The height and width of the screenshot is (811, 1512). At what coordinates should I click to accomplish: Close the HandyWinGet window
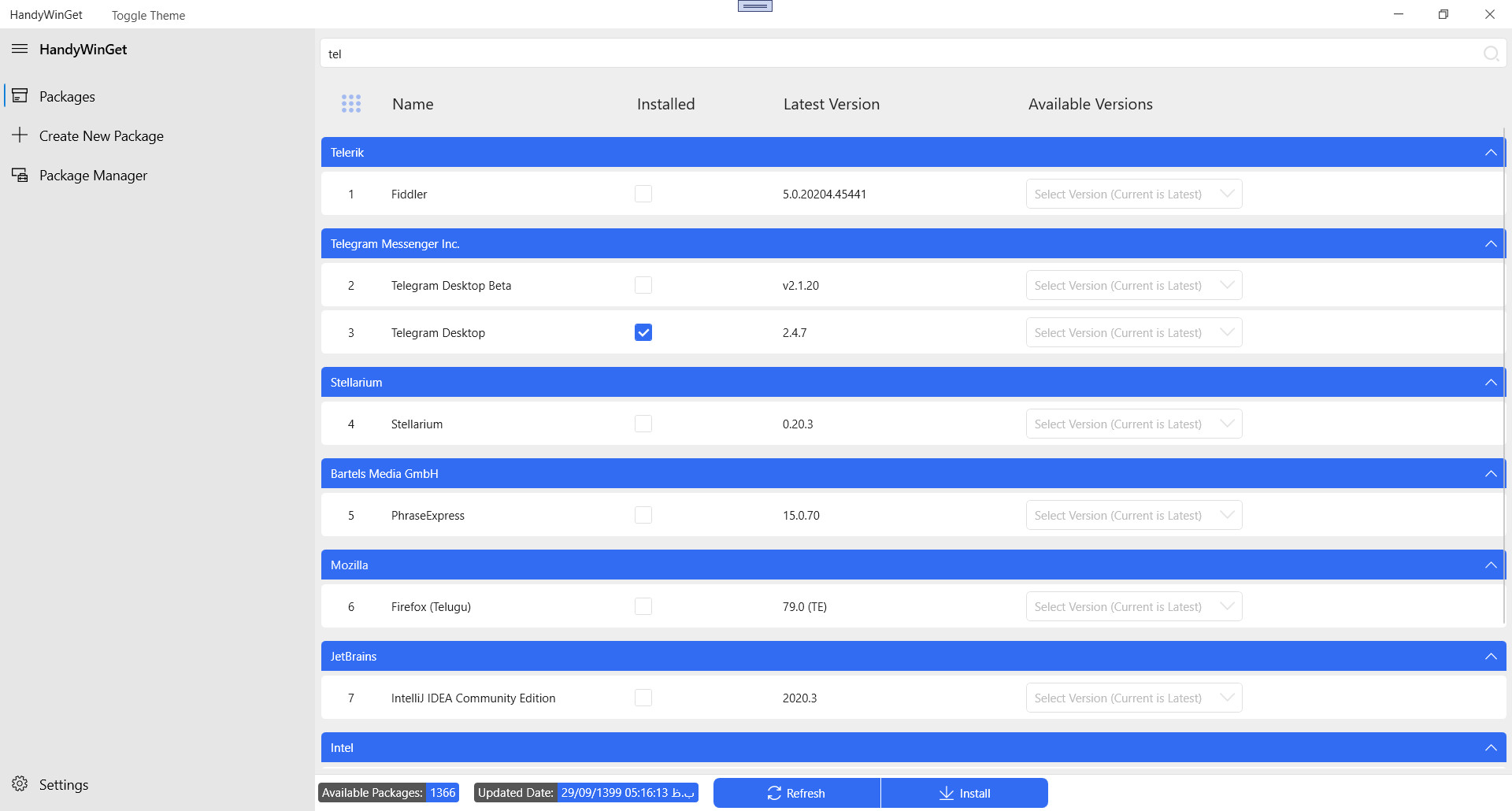tap(1489, 14)
